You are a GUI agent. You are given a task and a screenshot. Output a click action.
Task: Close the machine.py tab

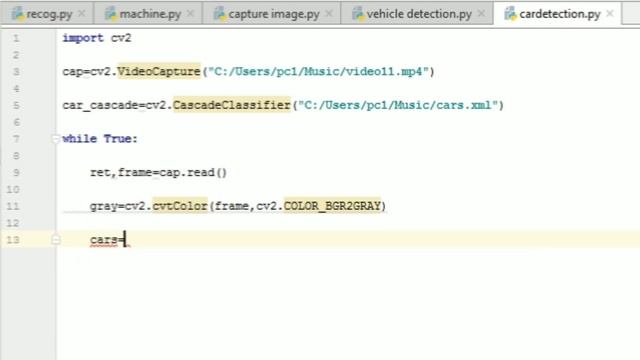point(190,14)
